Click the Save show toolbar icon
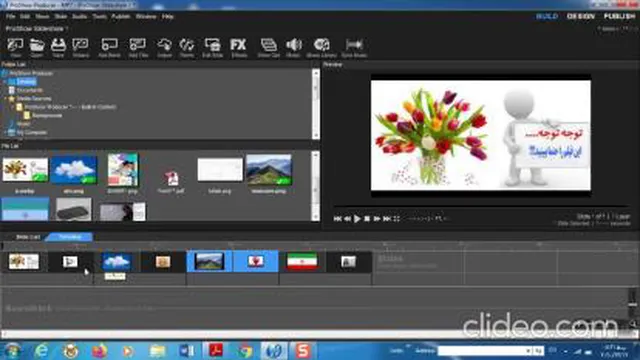Image resolution: width=640 pixels, height=360 pixels. pos(58,47)
